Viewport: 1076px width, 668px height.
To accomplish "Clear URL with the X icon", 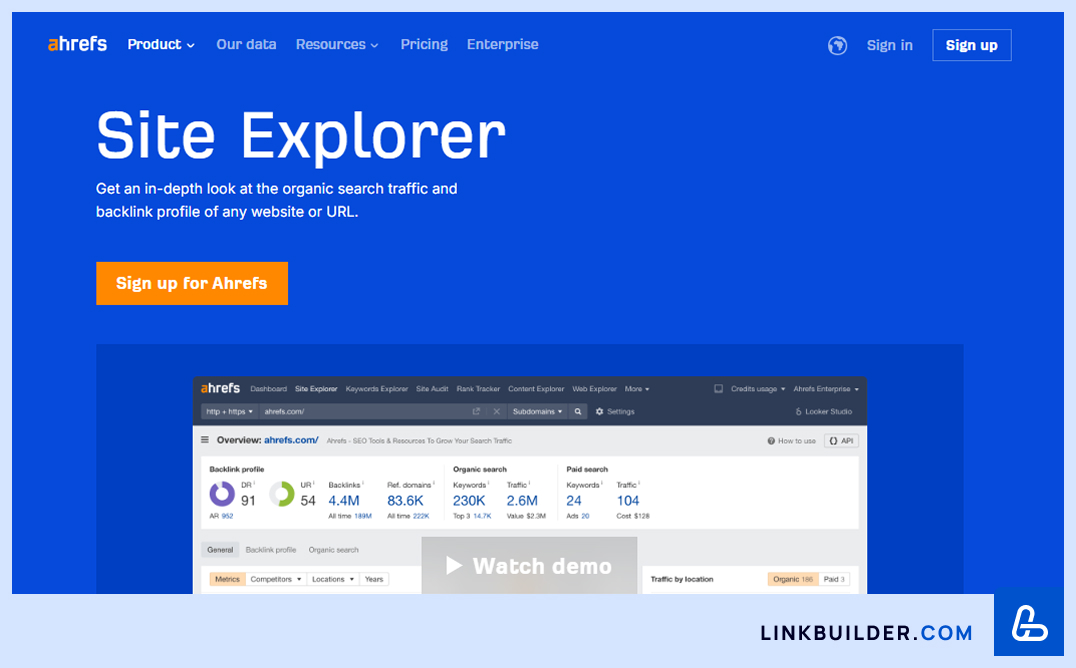I will point(497,411).
